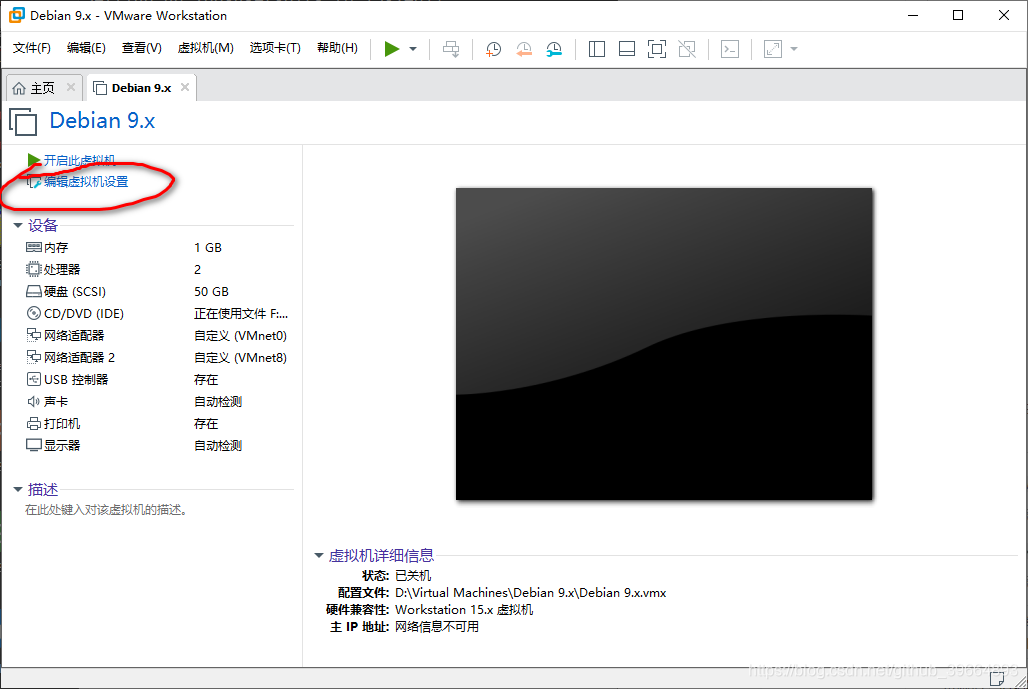Image resolution: width=1028 pixels, height=689 pixels.
Task: Select the 内存 memory device row
Action: [x=157, y=248]
